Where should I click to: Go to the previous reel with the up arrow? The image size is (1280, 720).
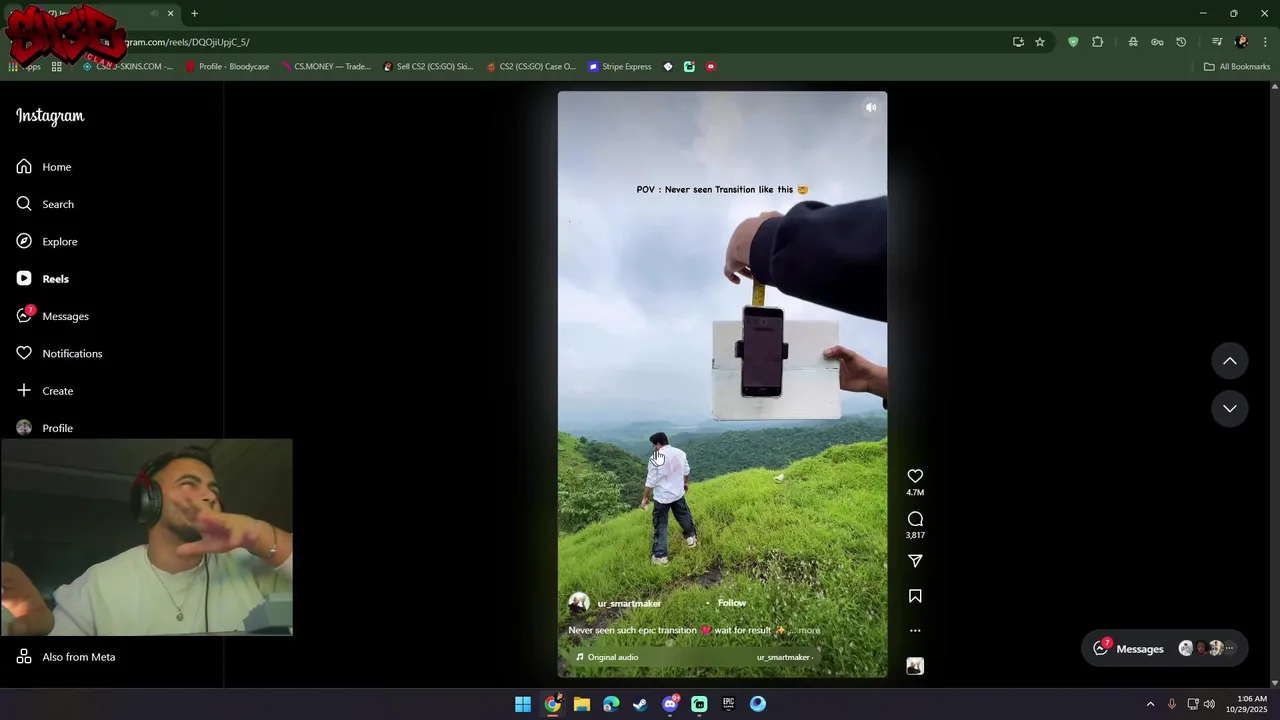[x=1230, y=361]
